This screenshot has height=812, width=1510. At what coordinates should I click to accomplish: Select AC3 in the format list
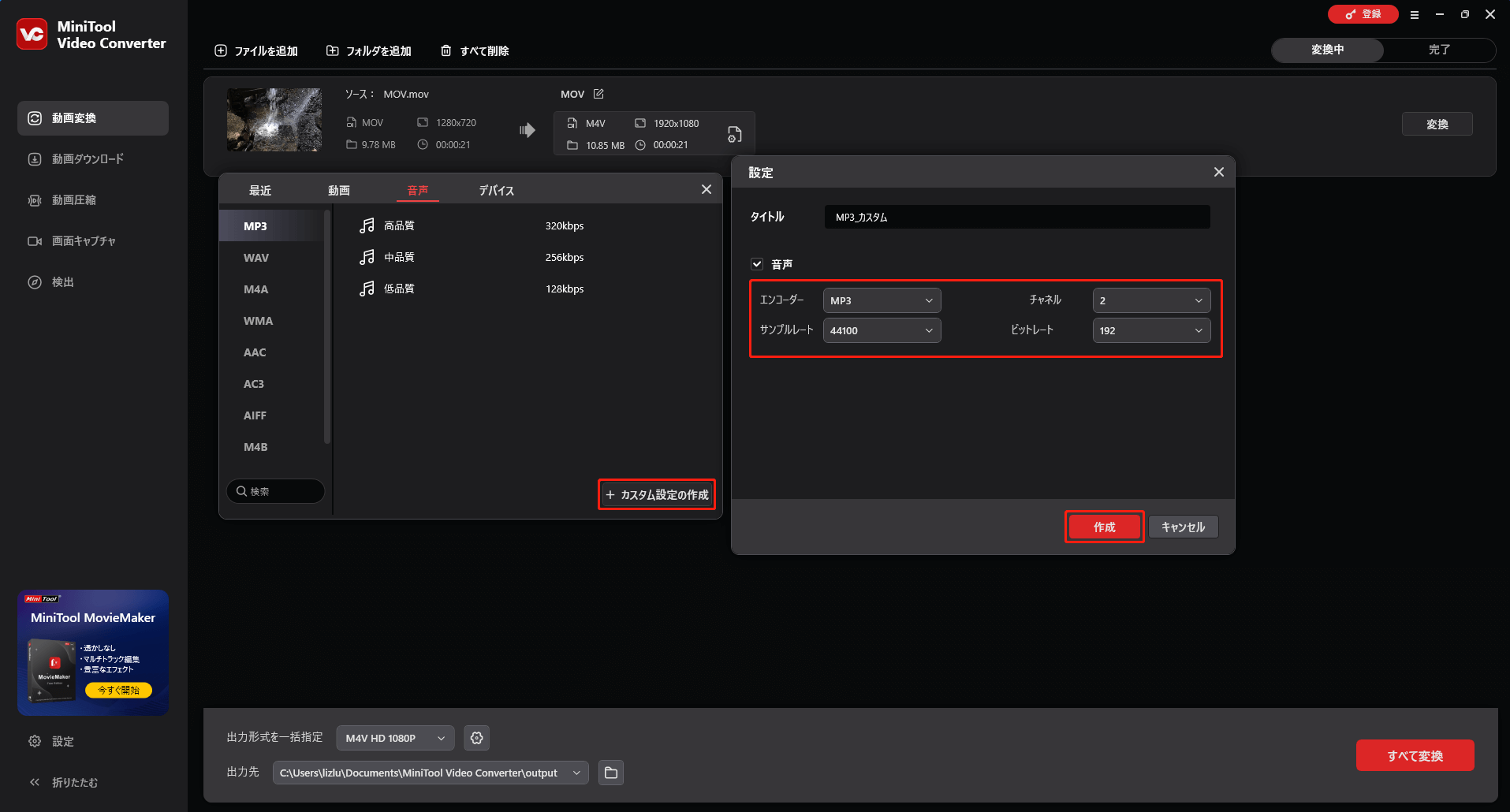[272, 384]
